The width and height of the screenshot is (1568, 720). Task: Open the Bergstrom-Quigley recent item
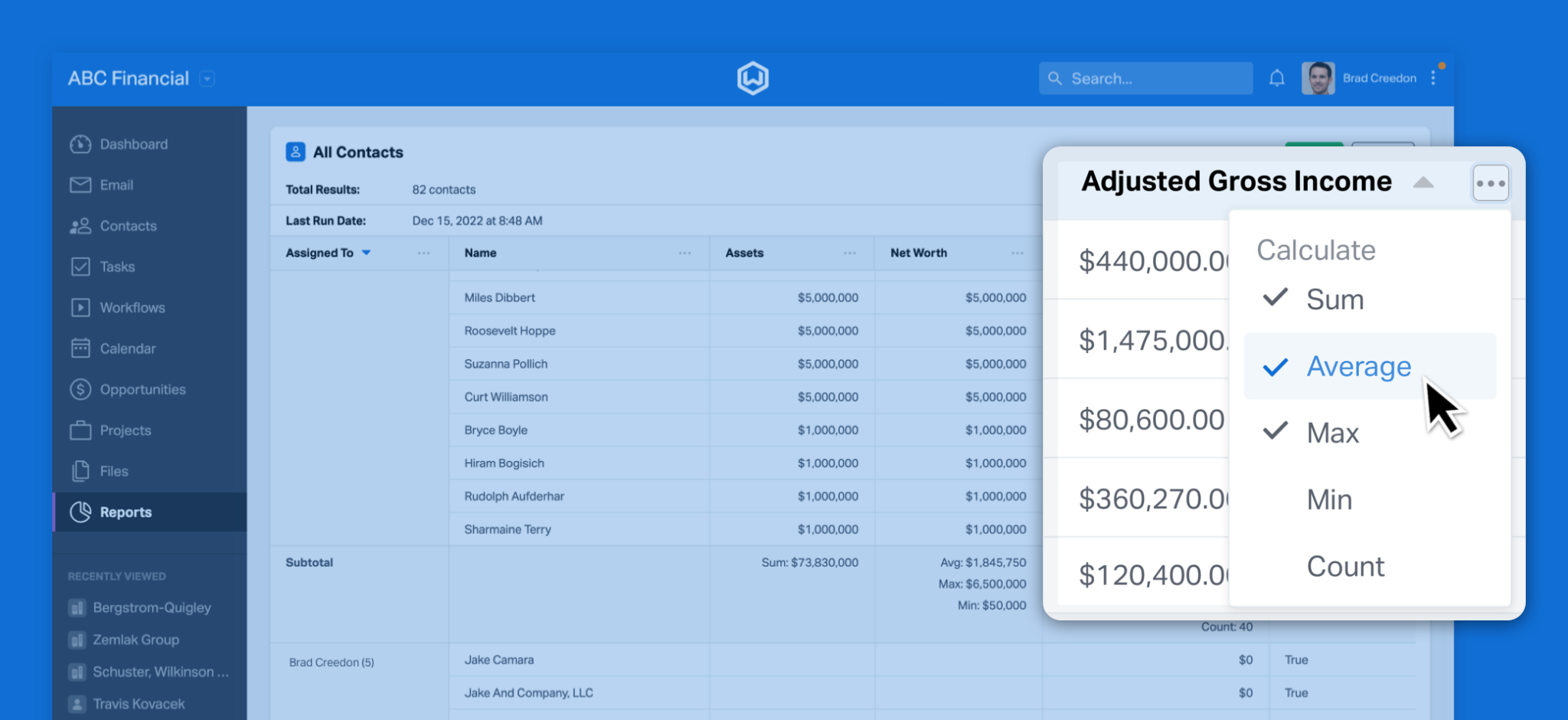(x=151, y=607)
